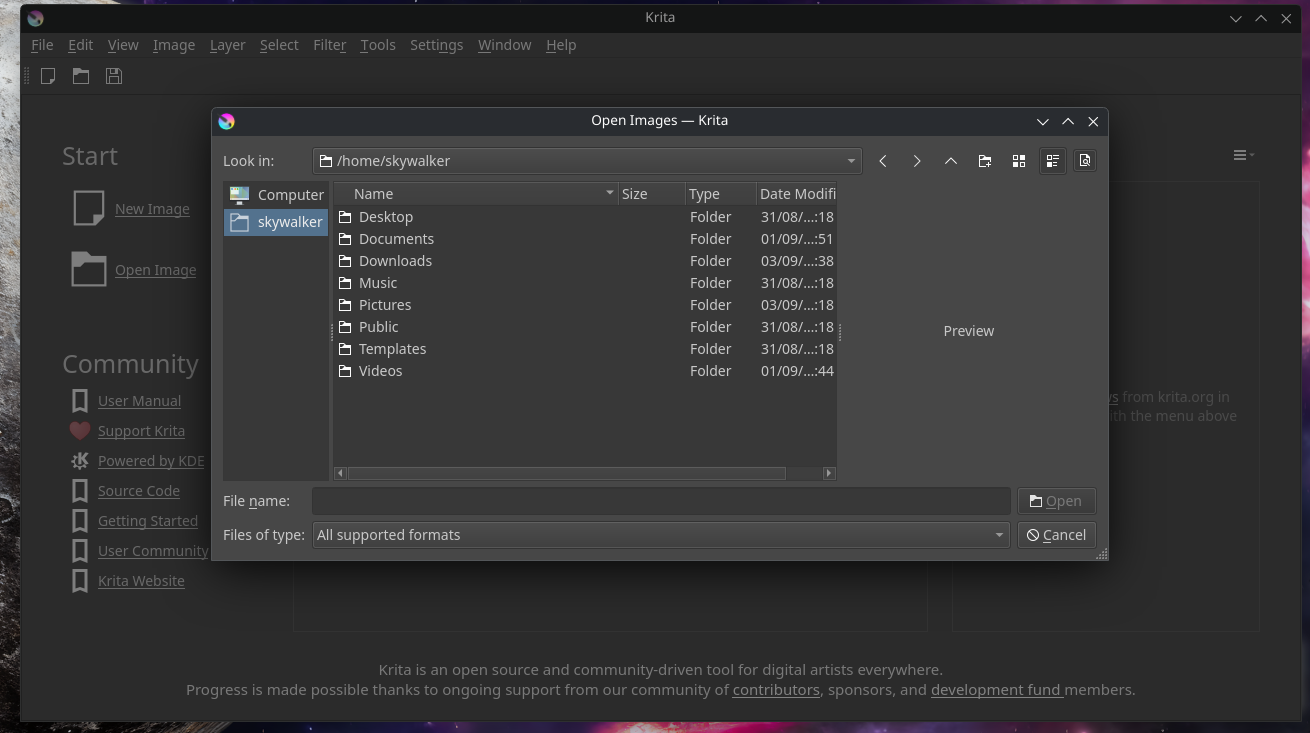This screenshot has width=1310, height=733.
Task: Navigate to the parent directory
Action: tap(951, 161)
